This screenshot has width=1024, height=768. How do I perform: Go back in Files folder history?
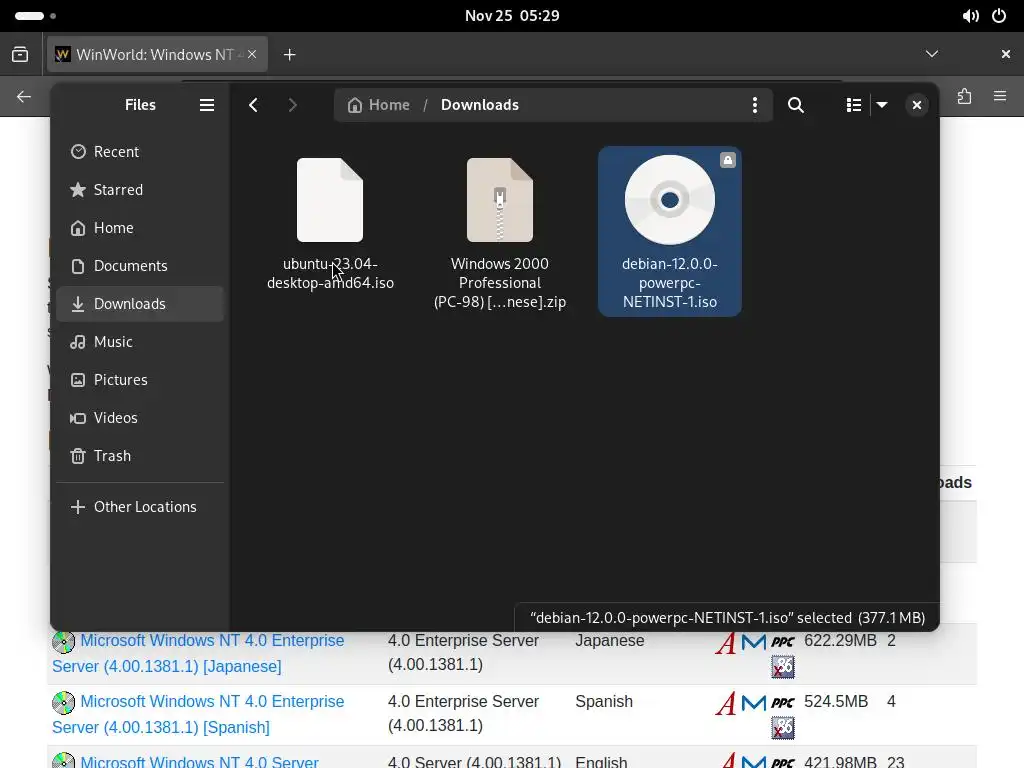(x=253, y=105)
